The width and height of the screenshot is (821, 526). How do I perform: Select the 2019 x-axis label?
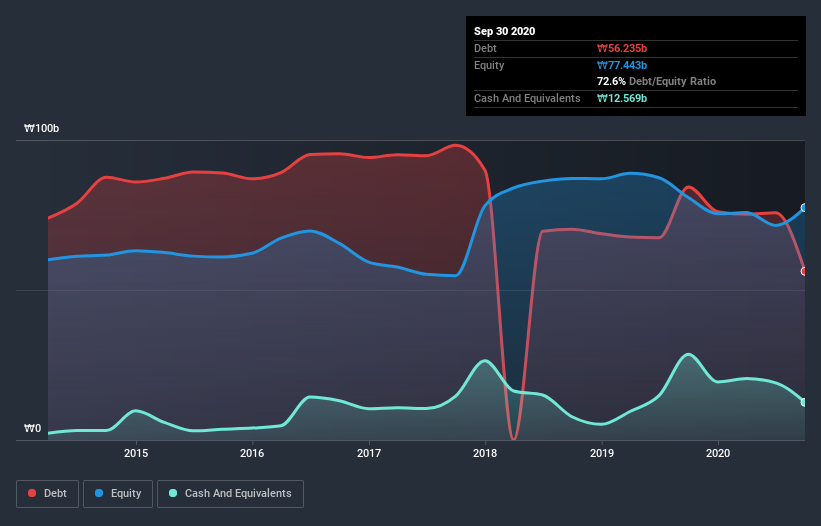coord(602,453)
